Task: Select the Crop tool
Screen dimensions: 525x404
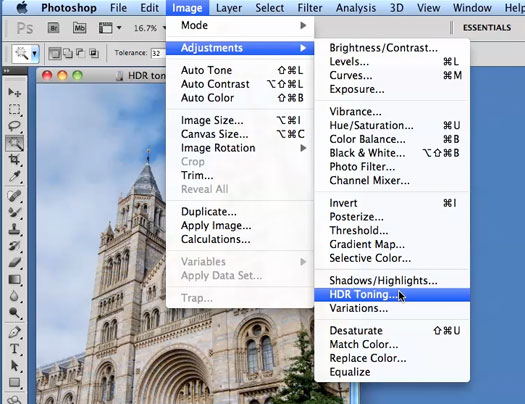Action: [x=14, y=160]
